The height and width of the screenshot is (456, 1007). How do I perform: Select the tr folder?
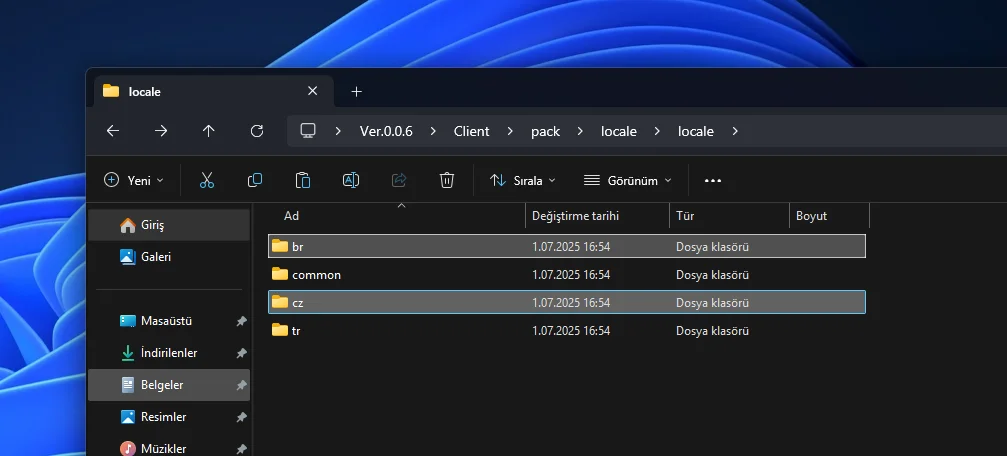click(566, 331)
